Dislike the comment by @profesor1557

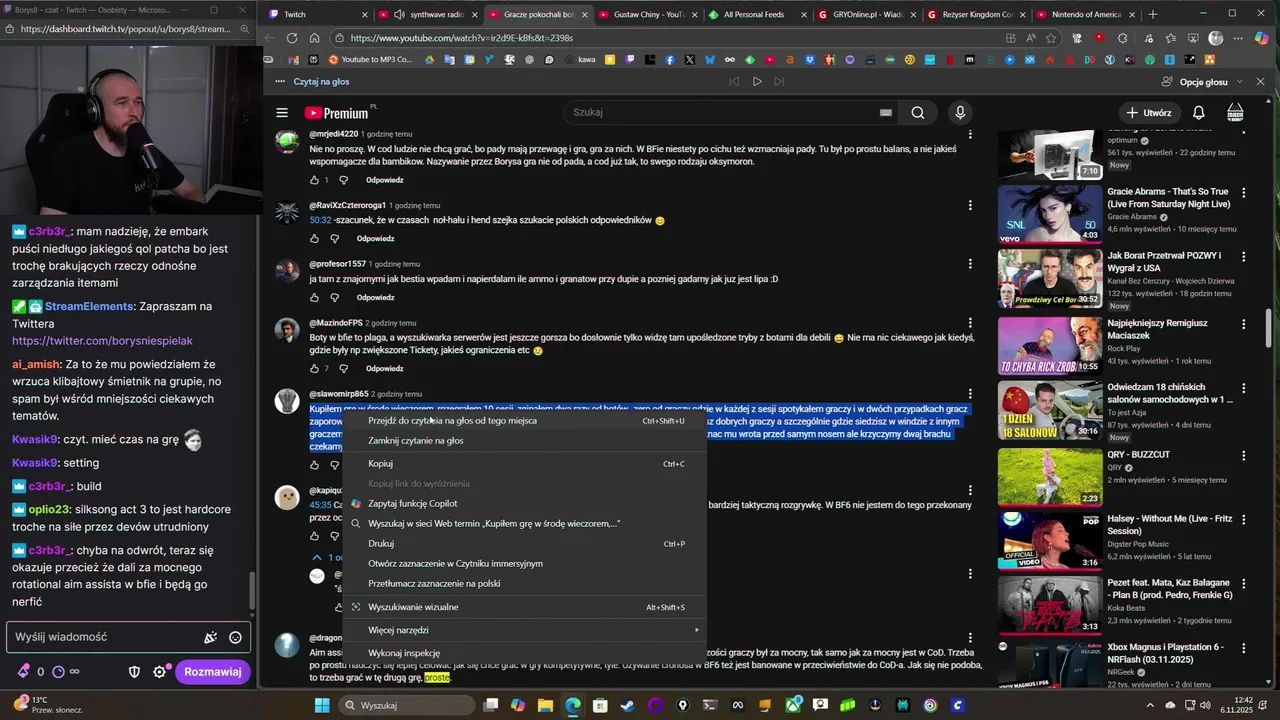coord(334,298)
